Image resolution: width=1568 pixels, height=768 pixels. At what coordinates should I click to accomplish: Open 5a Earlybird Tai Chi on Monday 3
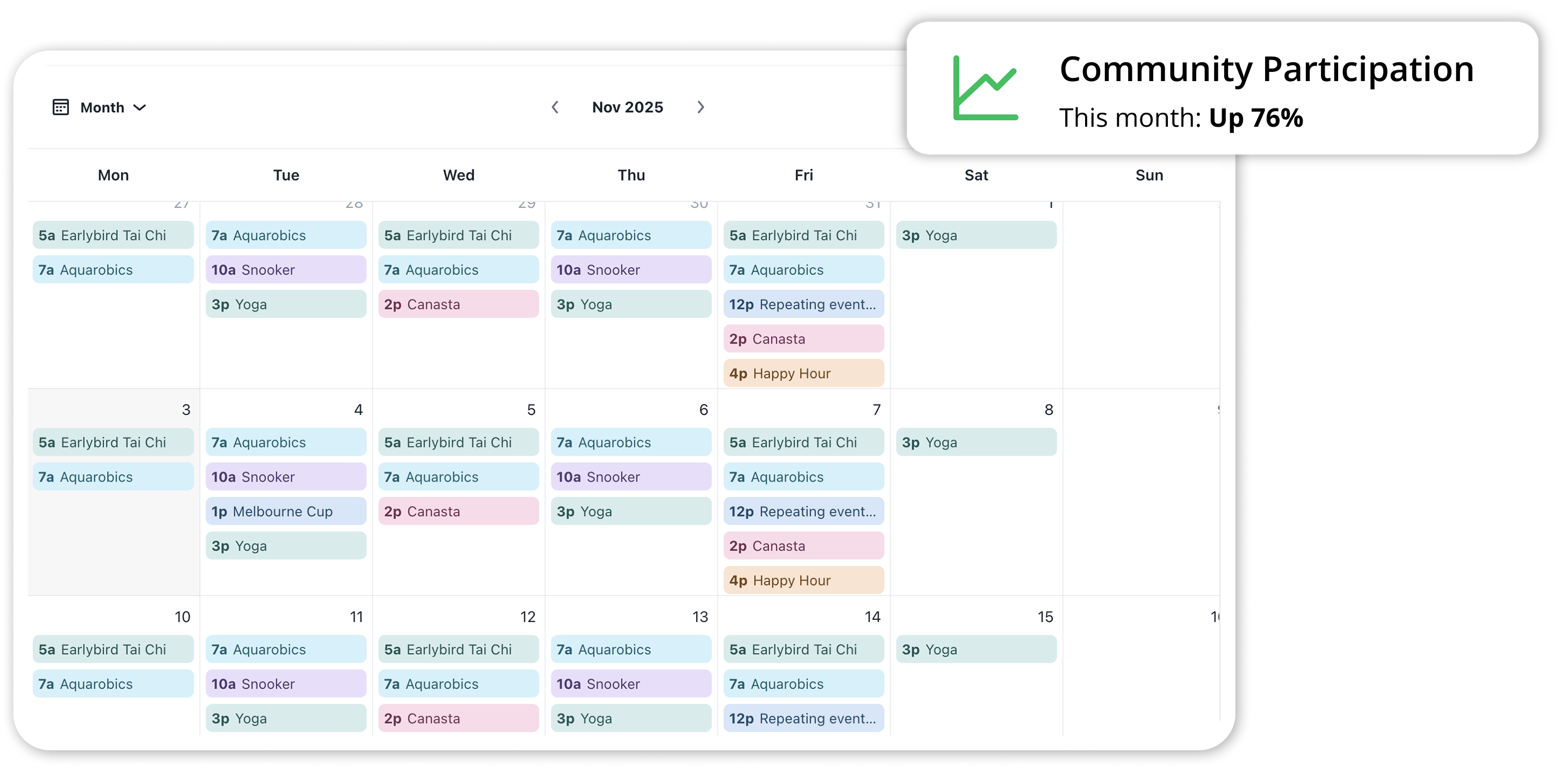coord(113,443)
